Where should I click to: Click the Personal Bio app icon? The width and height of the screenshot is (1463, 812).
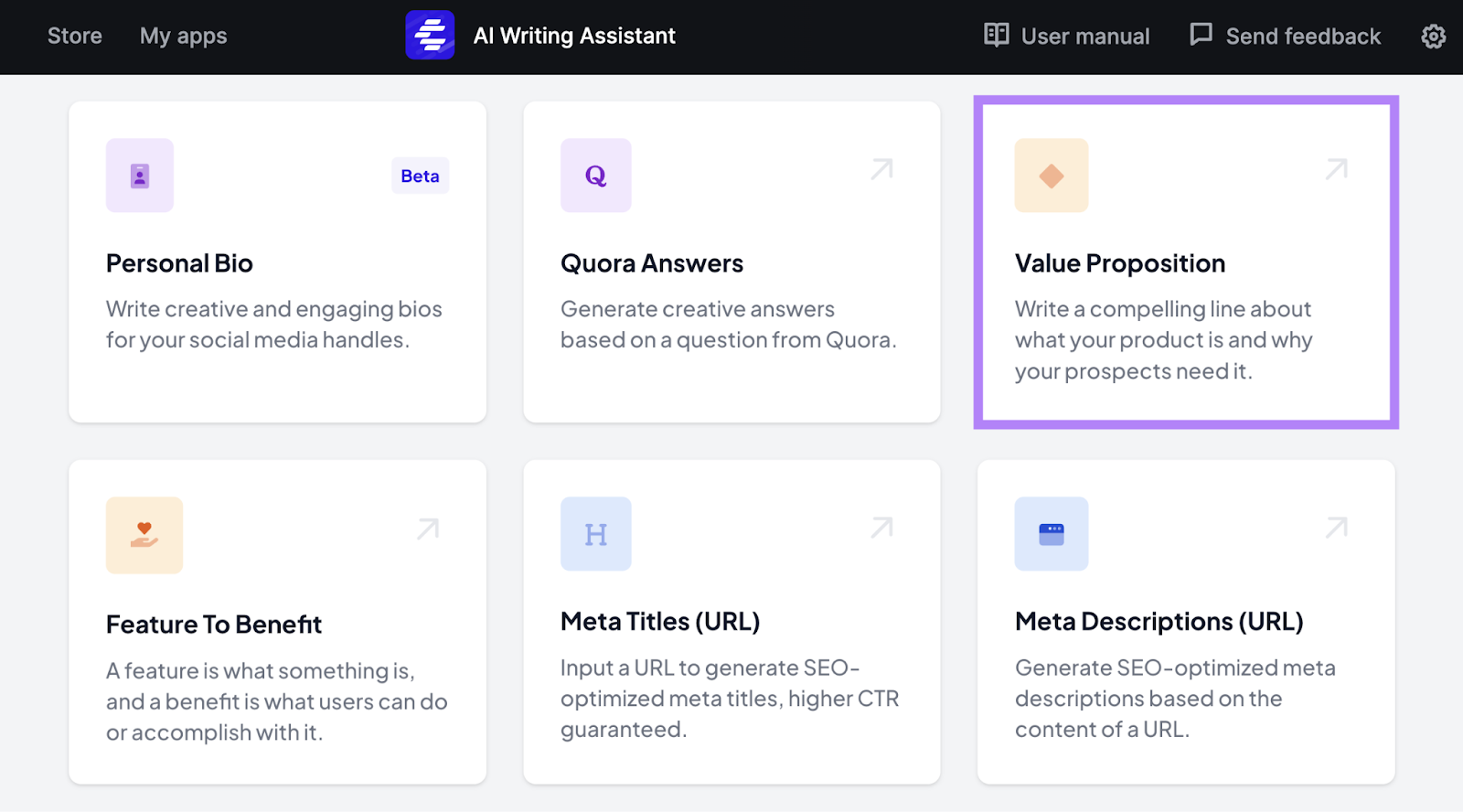click(139, 176)
